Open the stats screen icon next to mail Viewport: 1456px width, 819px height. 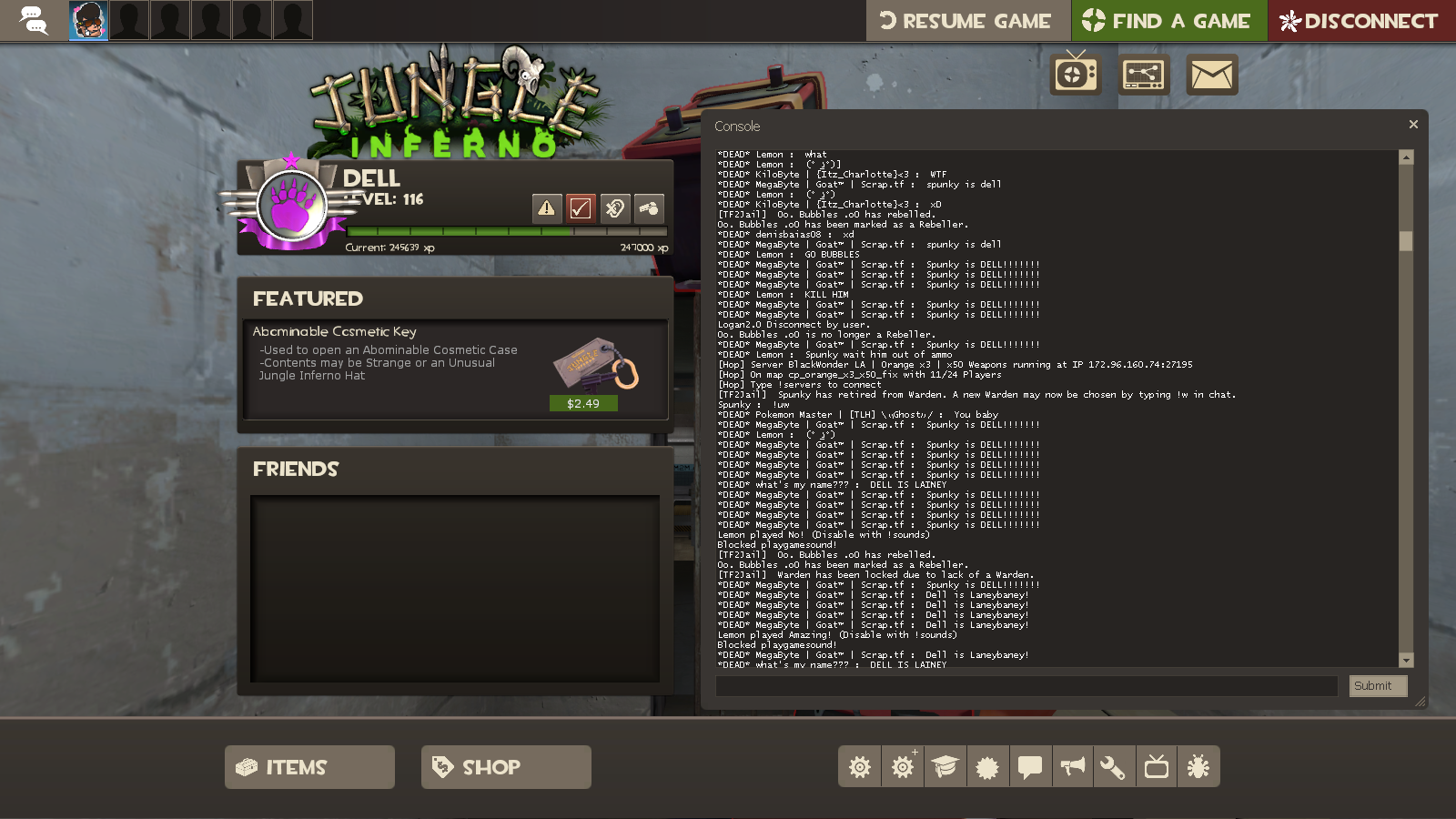pos(1144,75)
